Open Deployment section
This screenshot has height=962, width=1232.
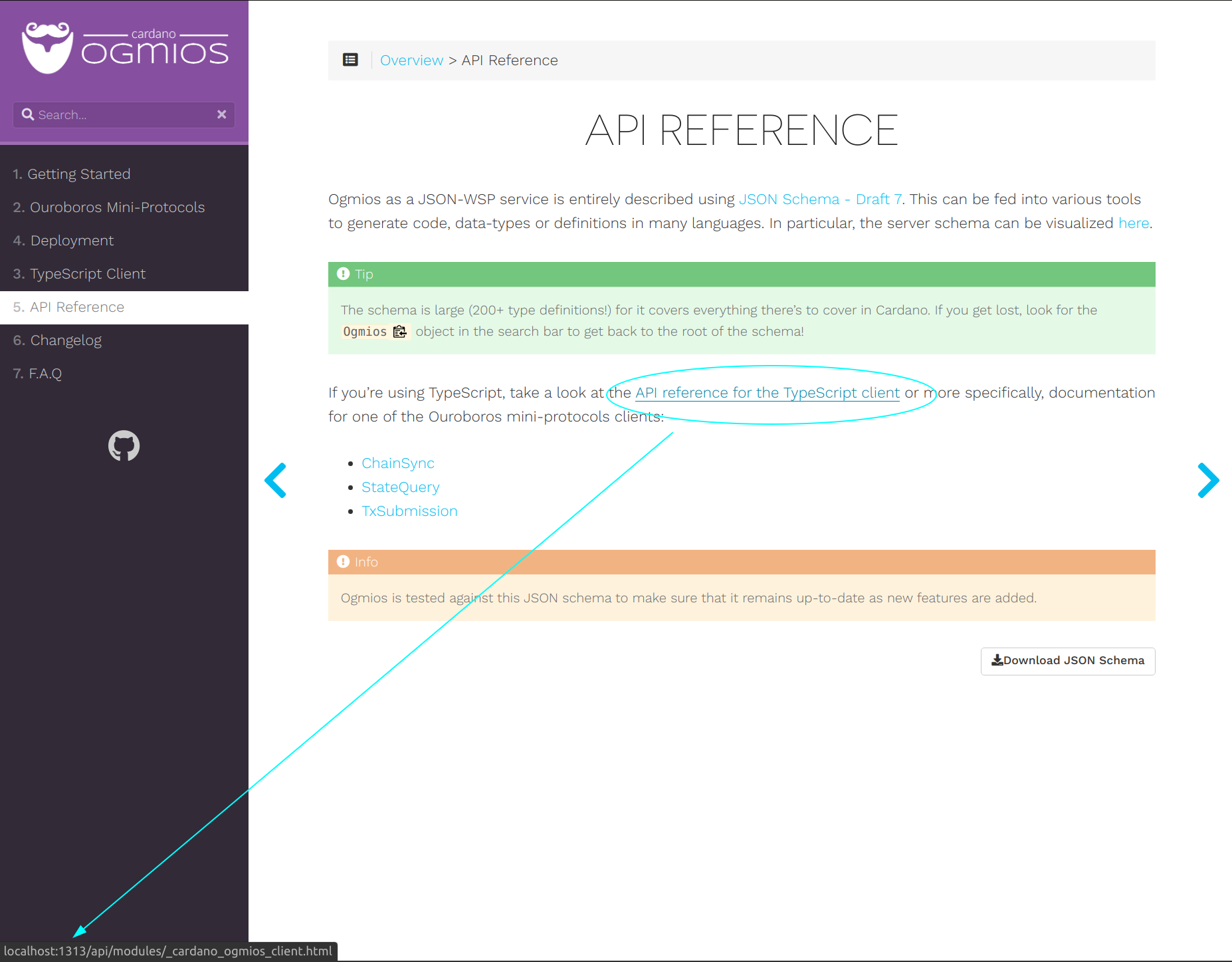(x=124, y=241)
